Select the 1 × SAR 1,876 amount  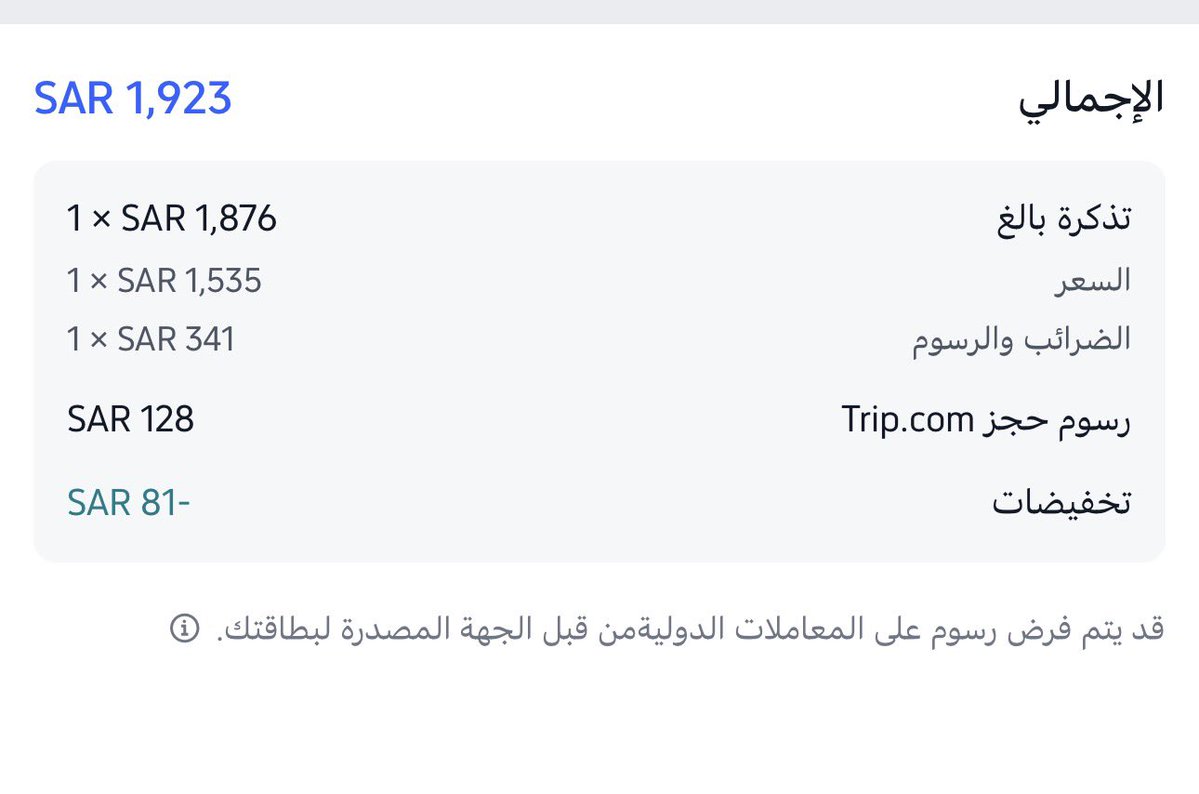(x=171, y=219)
